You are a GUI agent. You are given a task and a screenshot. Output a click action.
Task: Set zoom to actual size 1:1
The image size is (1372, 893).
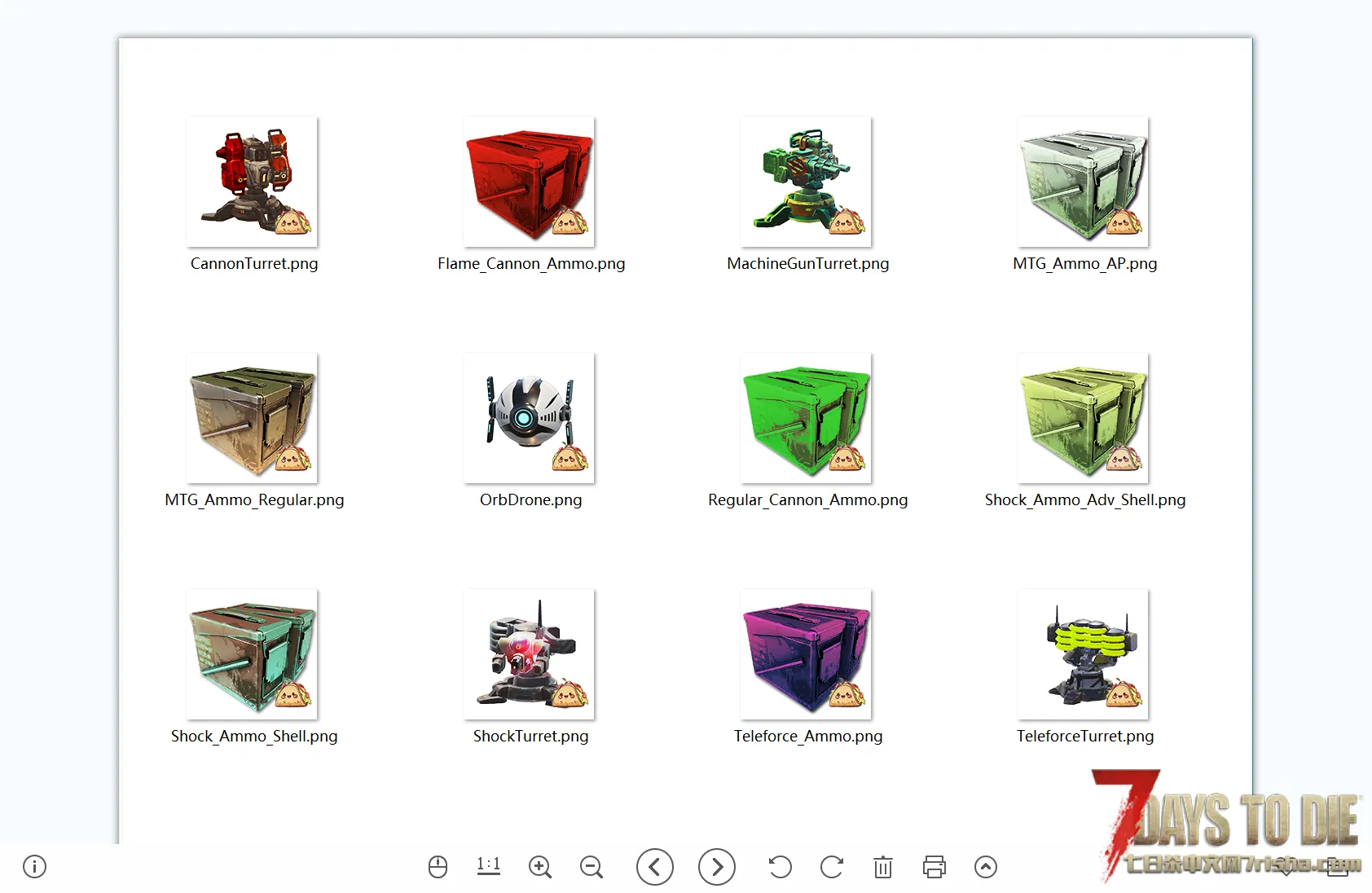(489, 865)
